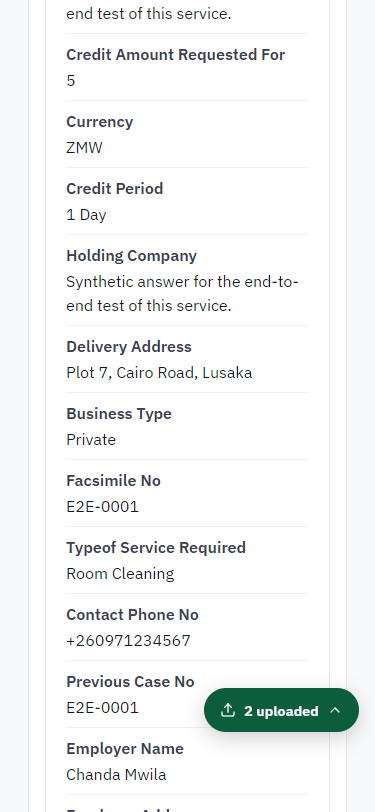The height and width of the screenshot is (812, 375).
Task: Click the upload icon in the green pill
Action: click(228, 710)
